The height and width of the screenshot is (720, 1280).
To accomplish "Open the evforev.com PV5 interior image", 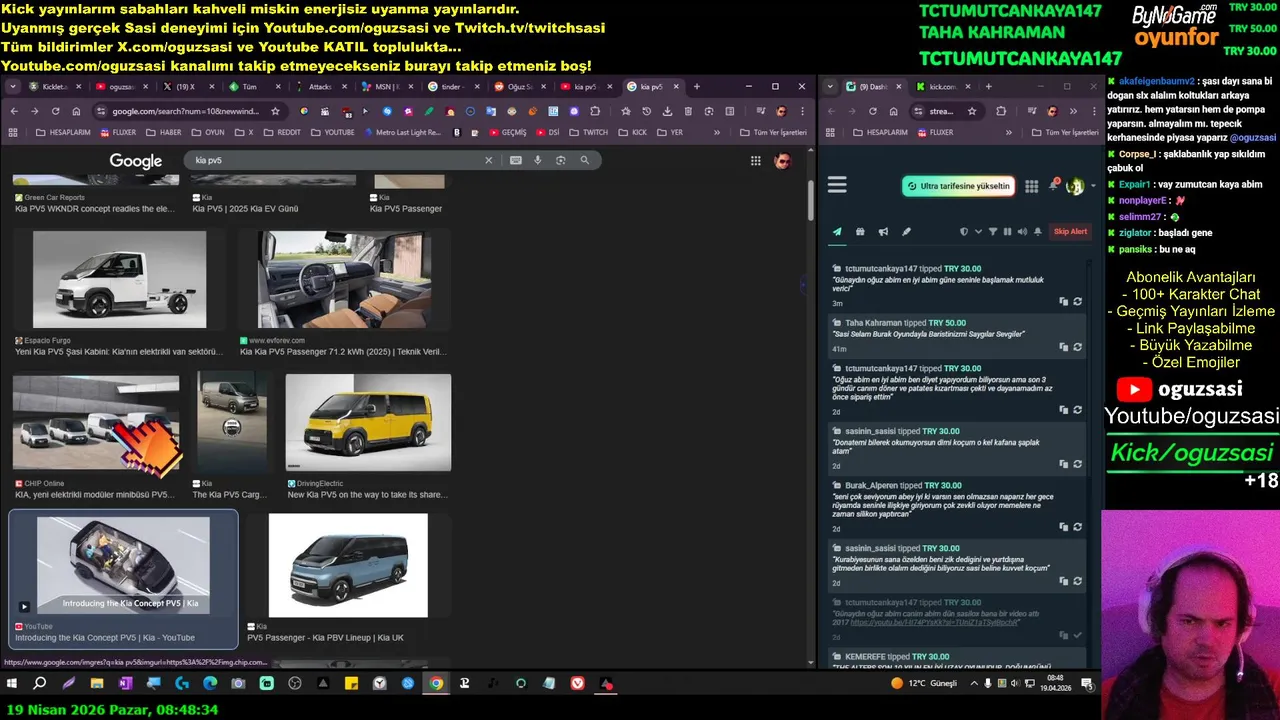I will pos(345,280).
